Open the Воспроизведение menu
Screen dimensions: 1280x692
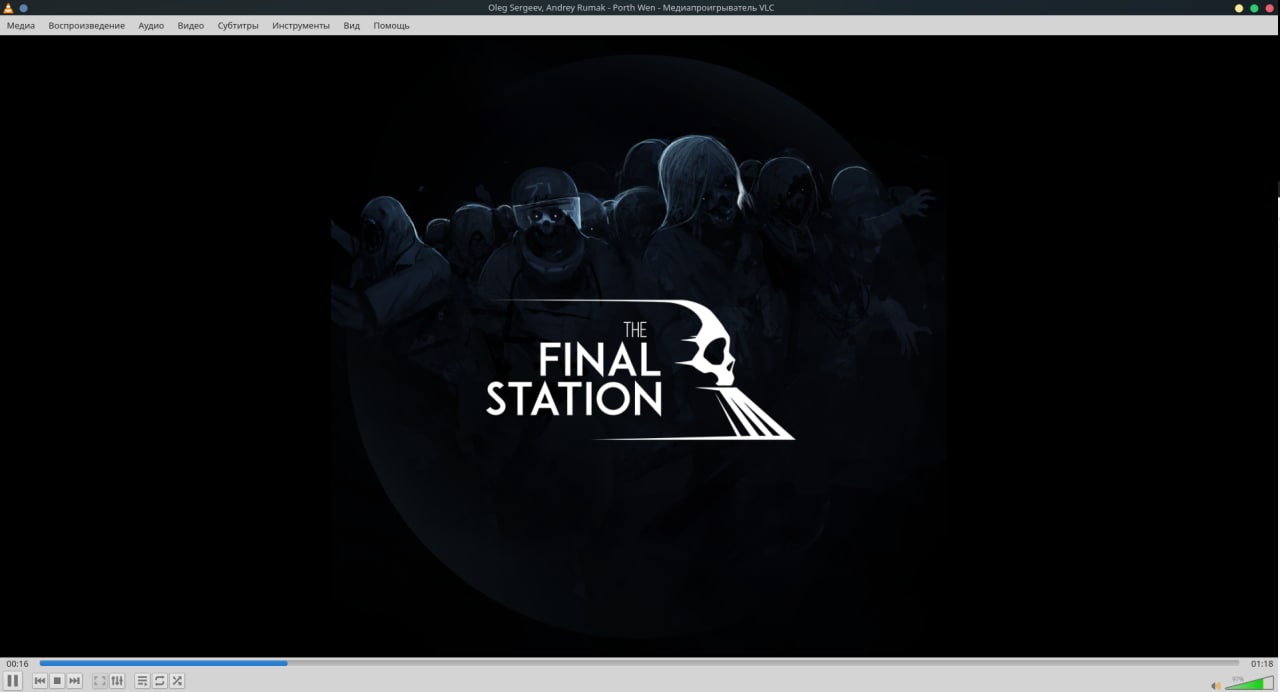(87, 26)
